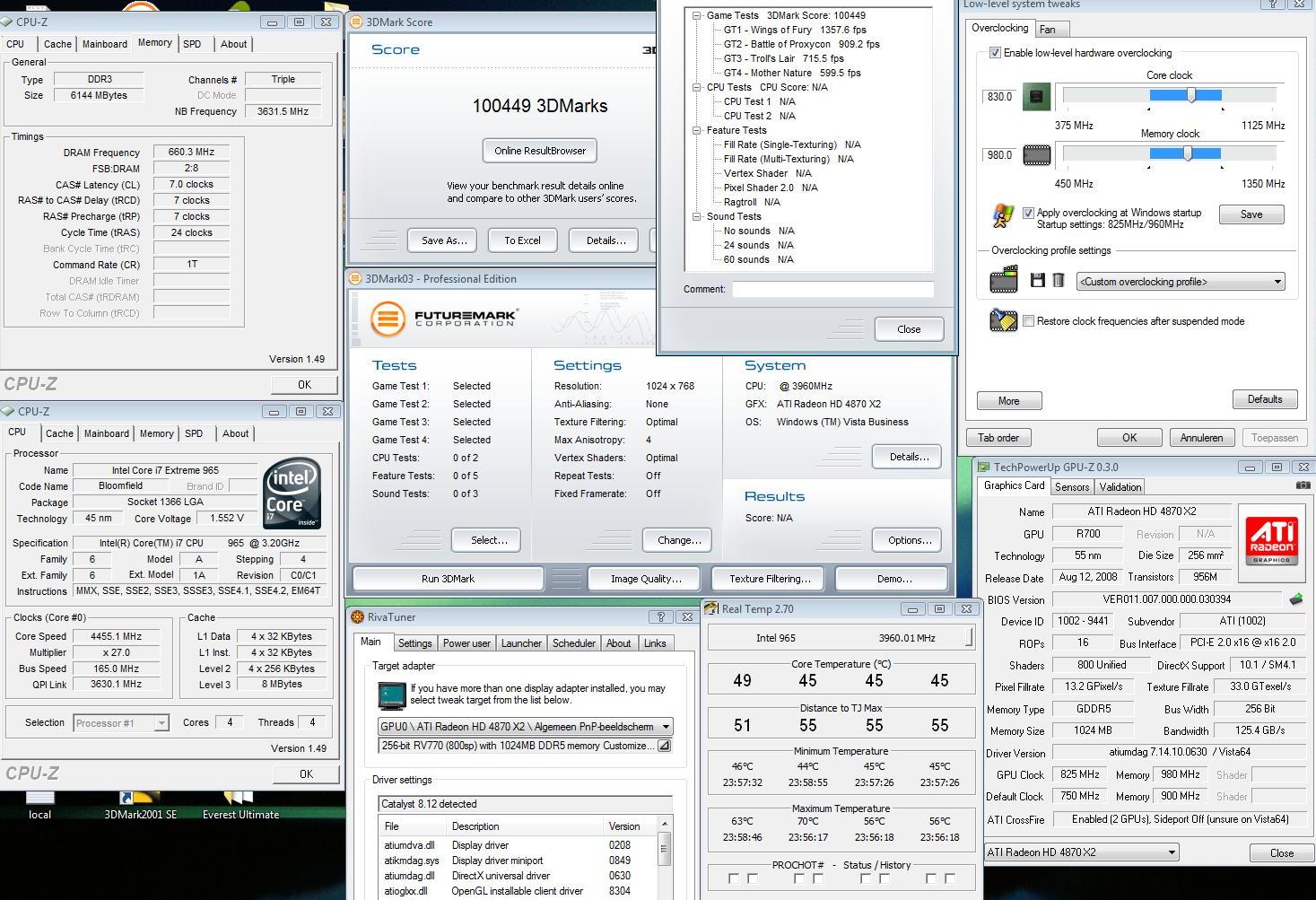Toggle Enable low-level hardware overclocking checkbox
This screenshot has width=1316, height=900.
click(995, 53)
